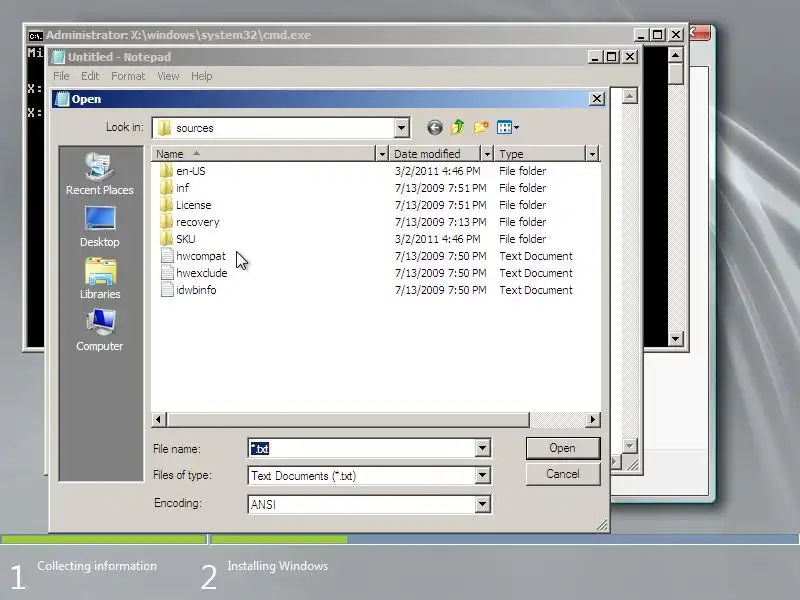Image resolution: width=800 pixels, height=600 pixels.
Task: Click the cmd.exe title bar icon
Action: click(35, 35)
